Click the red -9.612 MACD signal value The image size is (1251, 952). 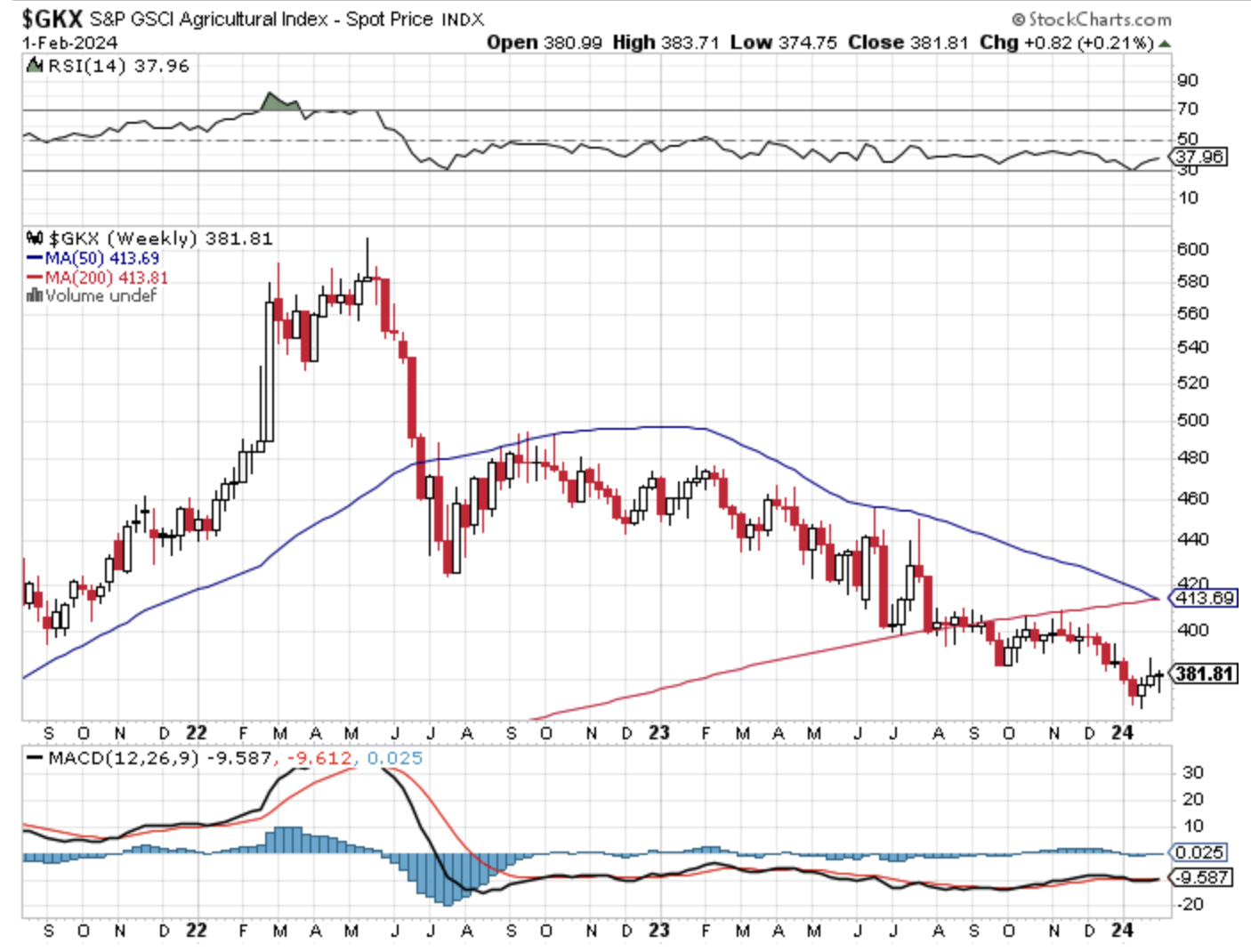(318, 758)
